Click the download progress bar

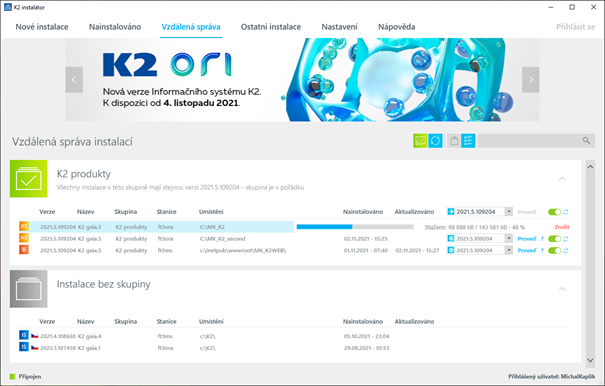(x=355, y=227)
